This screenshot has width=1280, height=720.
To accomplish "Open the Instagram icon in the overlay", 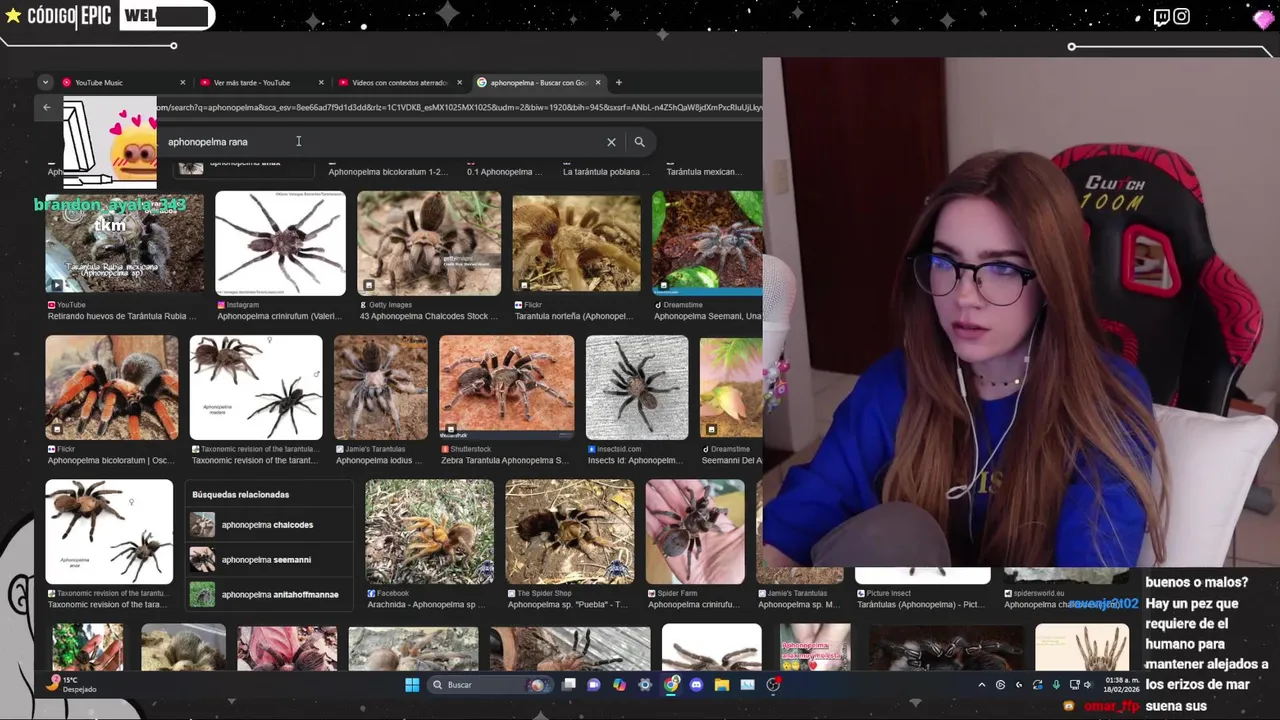I will (x=1182, y=16).
